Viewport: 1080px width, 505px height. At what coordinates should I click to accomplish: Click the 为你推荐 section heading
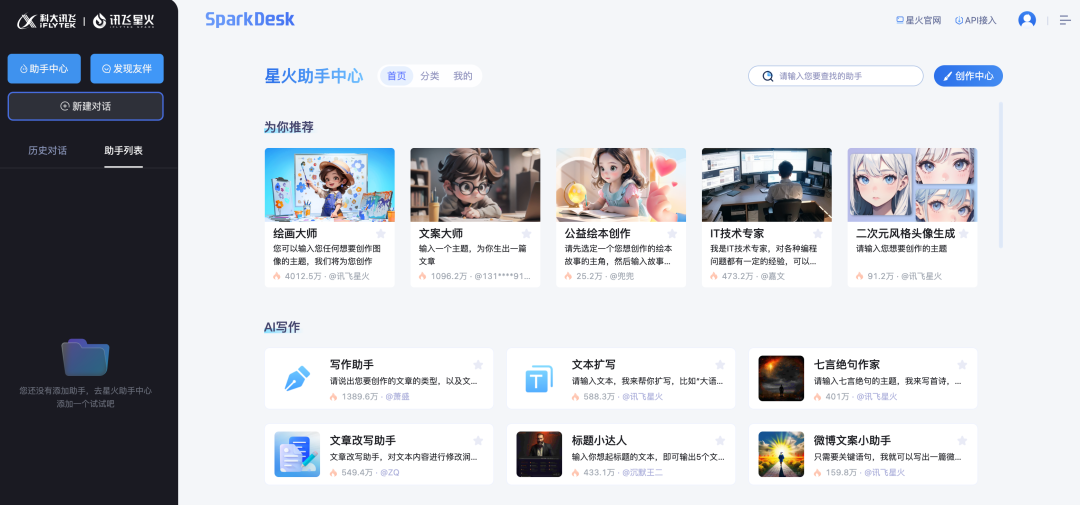289,127
